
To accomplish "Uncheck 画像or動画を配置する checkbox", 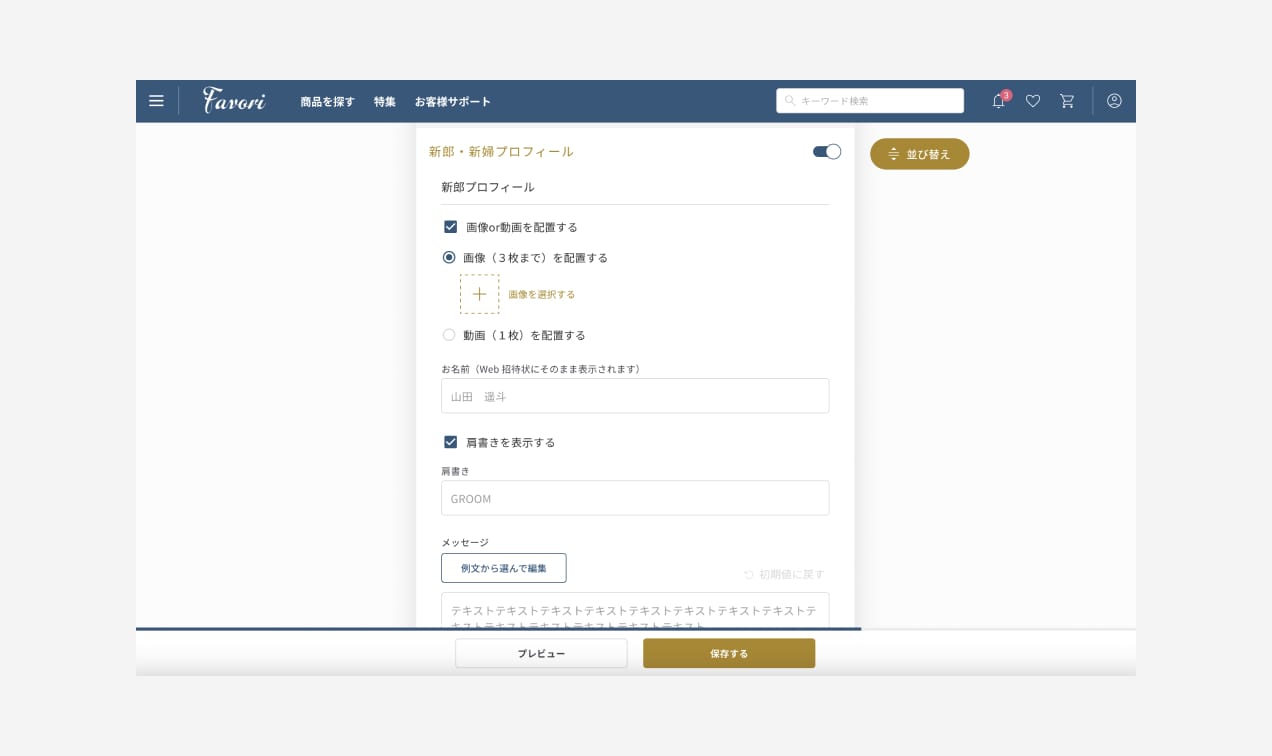I will 450,227.
